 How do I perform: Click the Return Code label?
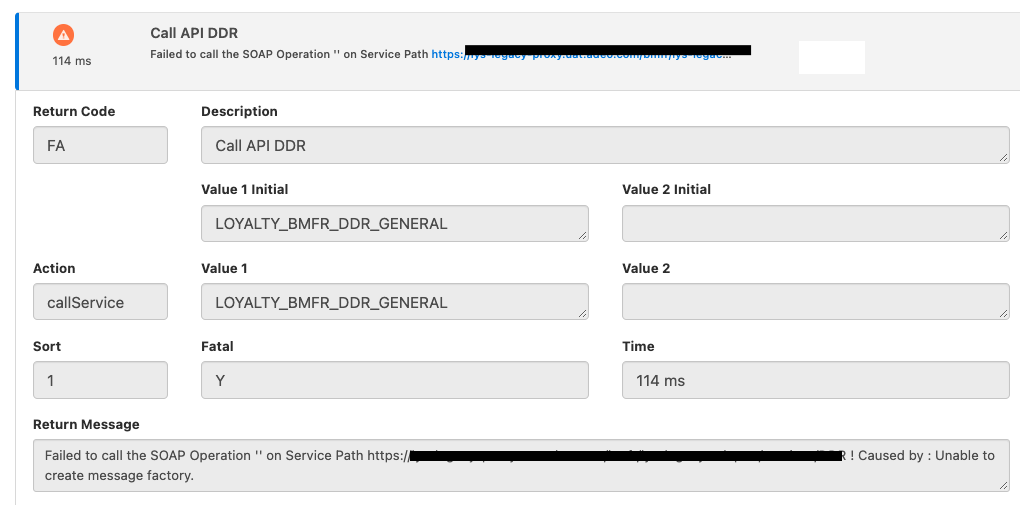(74, 111)
